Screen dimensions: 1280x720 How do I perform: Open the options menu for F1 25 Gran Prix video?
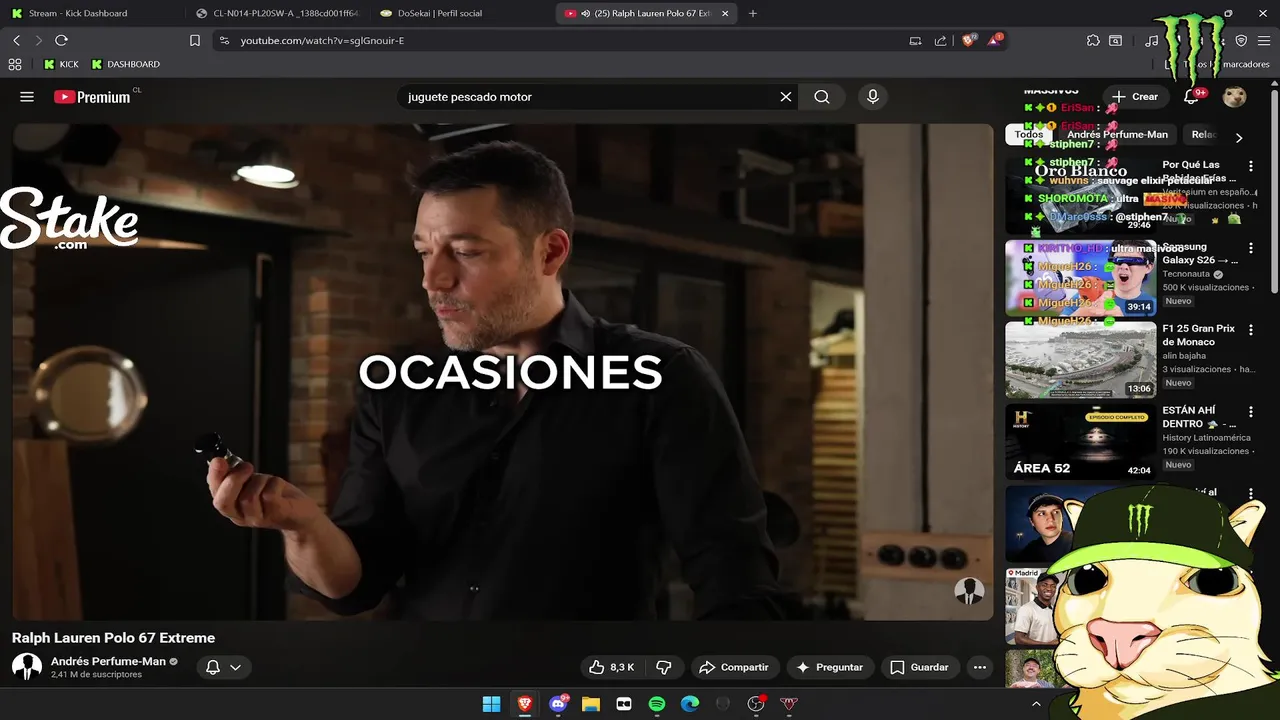1250,330
